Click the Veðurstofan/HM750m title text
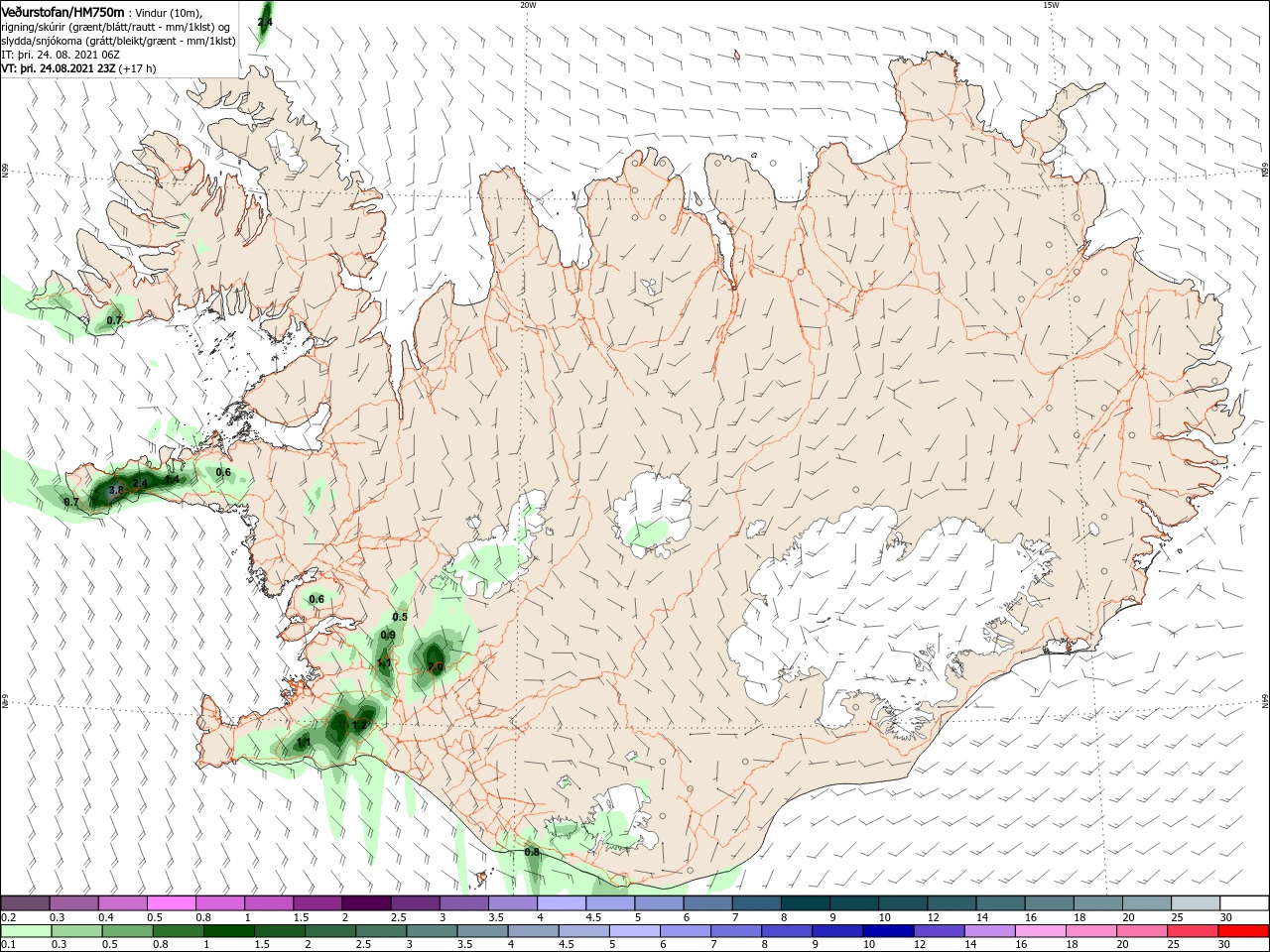 pos(63,11)
